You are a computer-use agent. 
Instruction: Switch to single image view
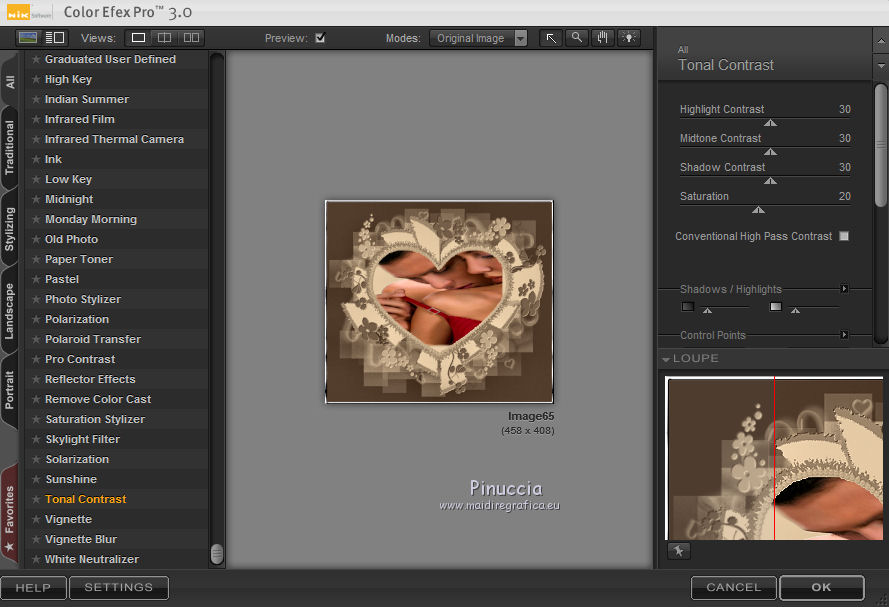(138, 38)
